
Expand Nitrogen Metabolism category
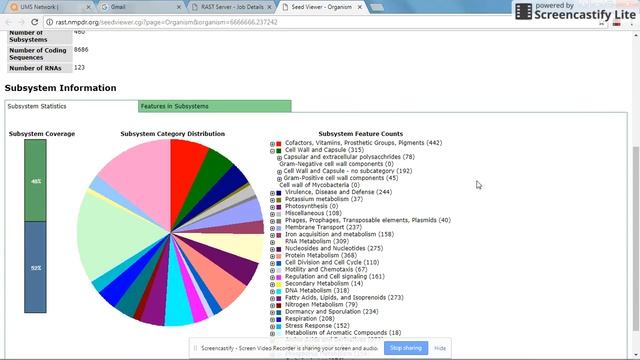(272, 306)
